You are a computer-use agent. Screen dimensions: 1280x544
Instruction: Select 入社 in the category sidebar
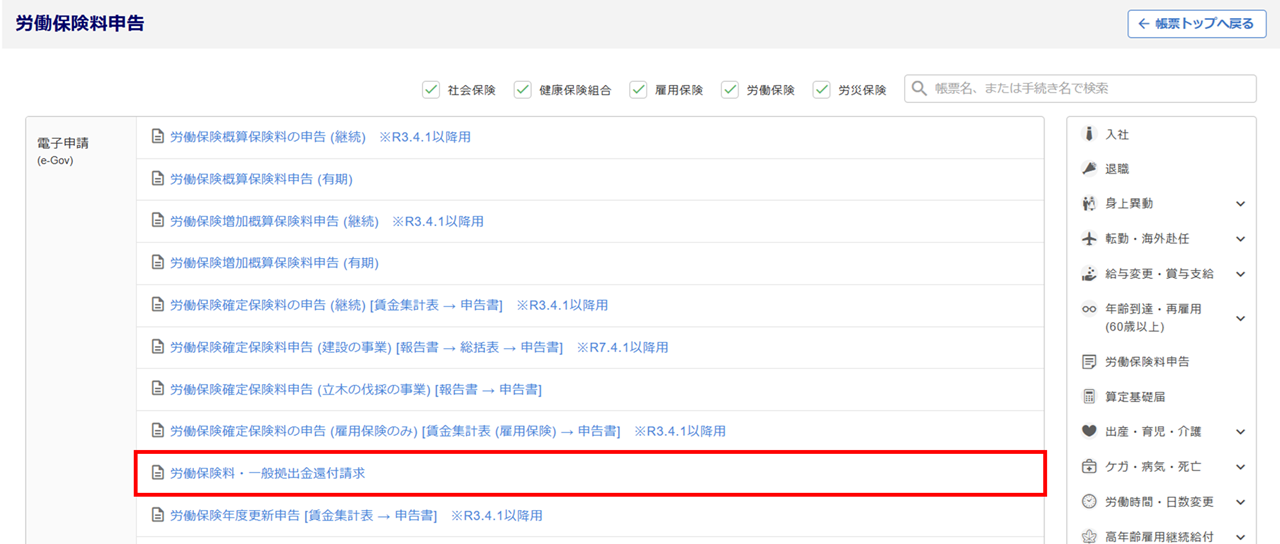point(1117,134)
